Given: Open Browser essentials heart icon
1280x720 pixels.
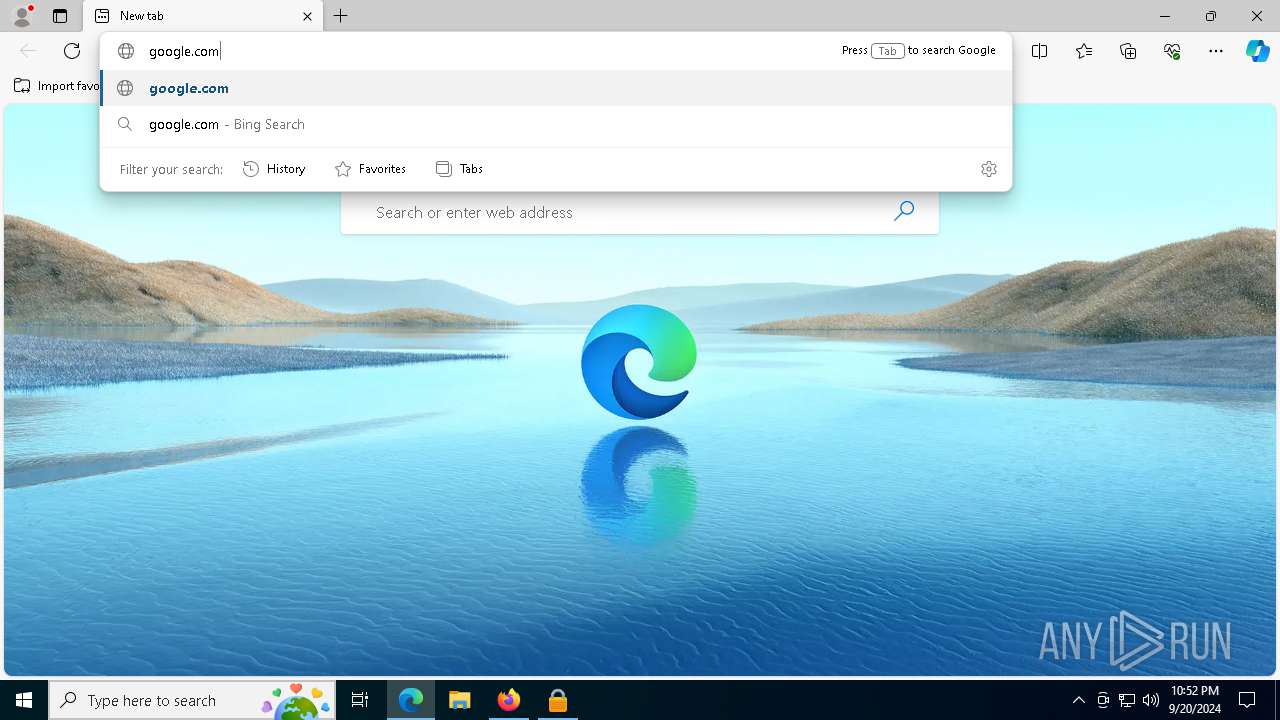Looking at the screenshot, I should (x=1172, y=51).
